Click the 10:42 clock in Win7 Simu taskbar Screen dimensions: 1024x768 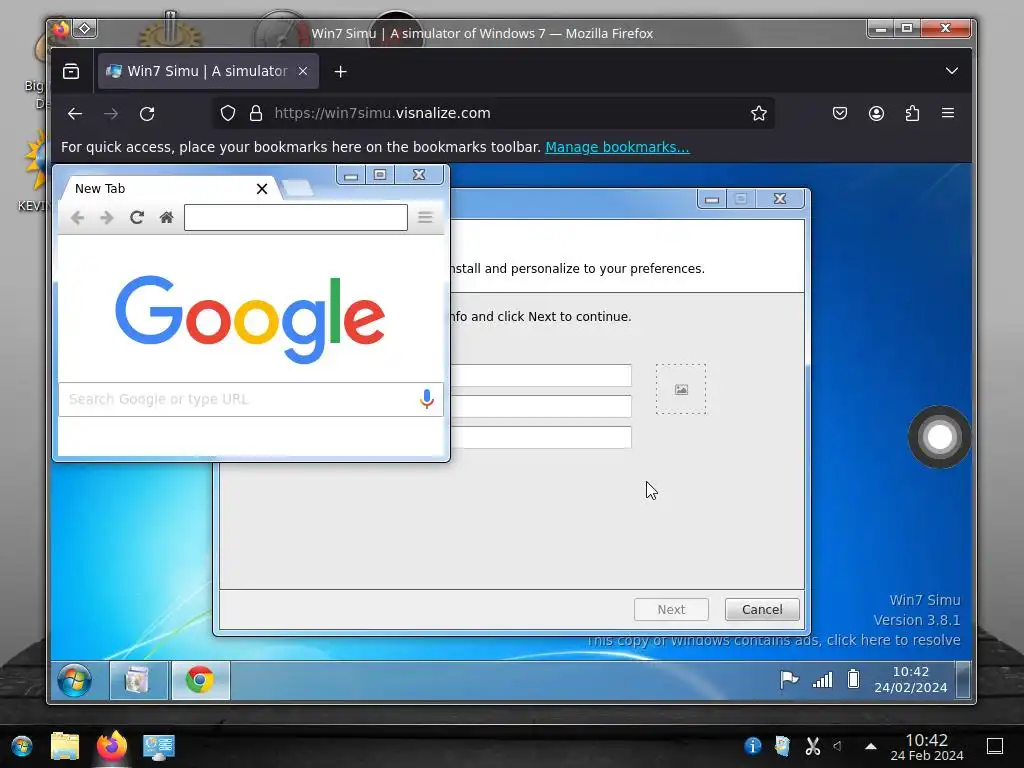pos(910,679)
